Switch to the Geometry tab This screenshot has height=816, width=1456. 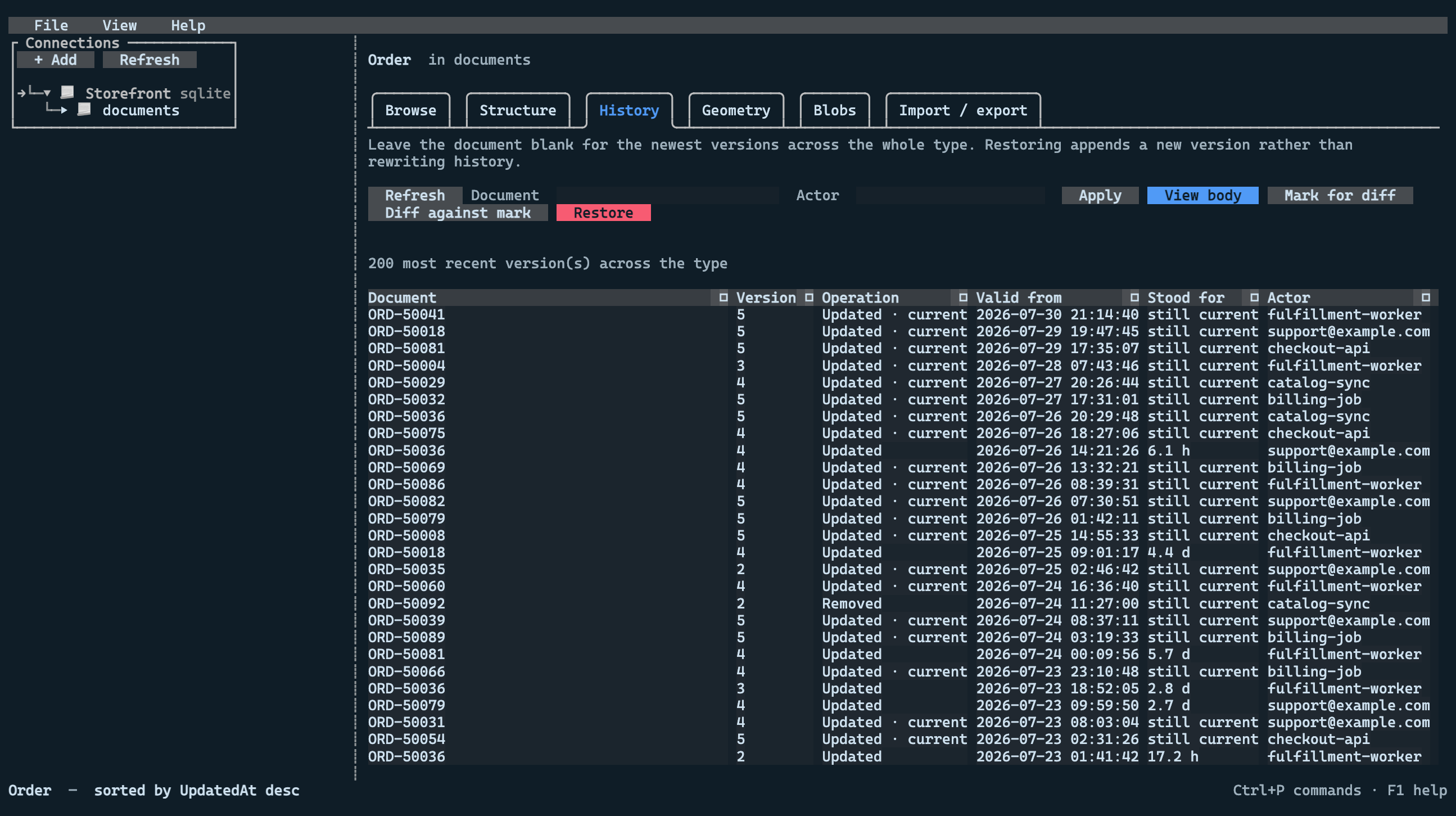click(x=736, y=110)
